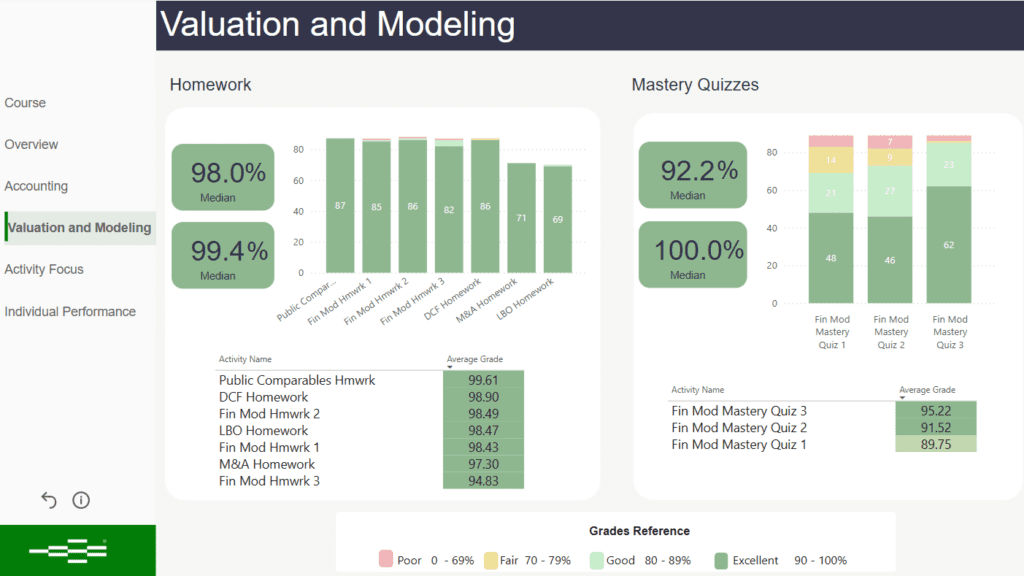Go to Individual Performance page

(70, 311)
